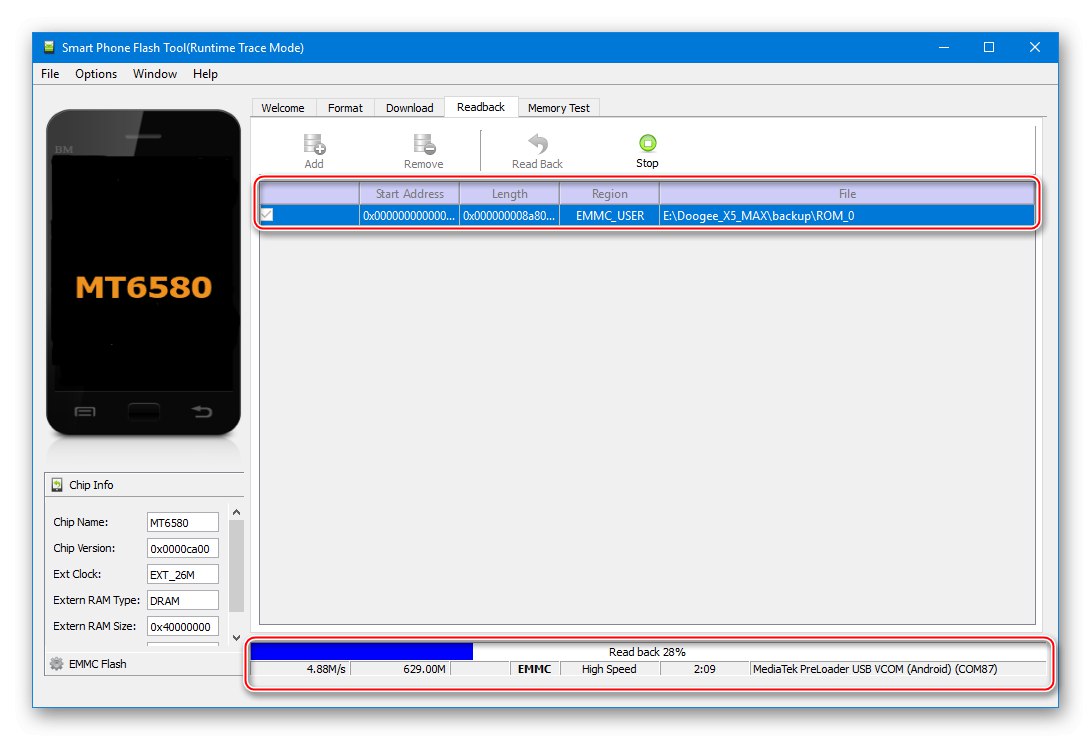Viewport: 1091px width, 740px height.
Task: Open the Window menu
Action: pyautogui.click(x=154, y=74)
